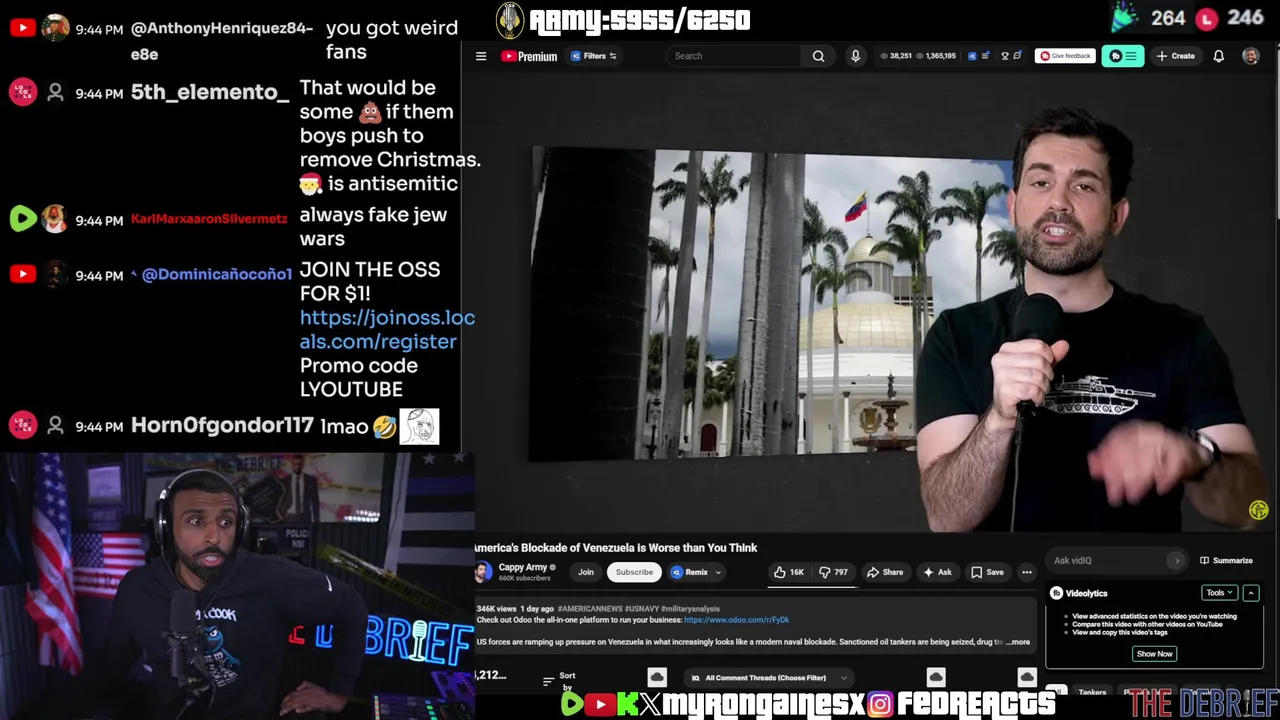The width and height of the screenshot is (1280, 720).
Task: Expand the Remix dropdown arrow
Action: [718, 572]
